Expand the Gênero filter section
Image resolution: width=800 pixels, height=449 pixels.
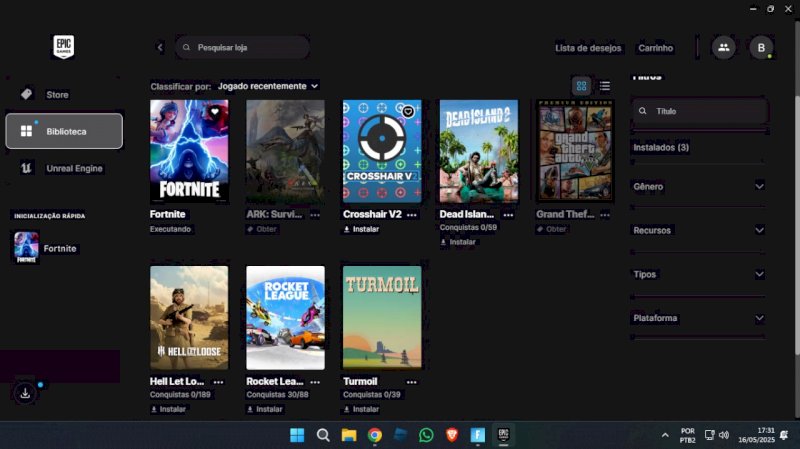[x=699, y=186]
